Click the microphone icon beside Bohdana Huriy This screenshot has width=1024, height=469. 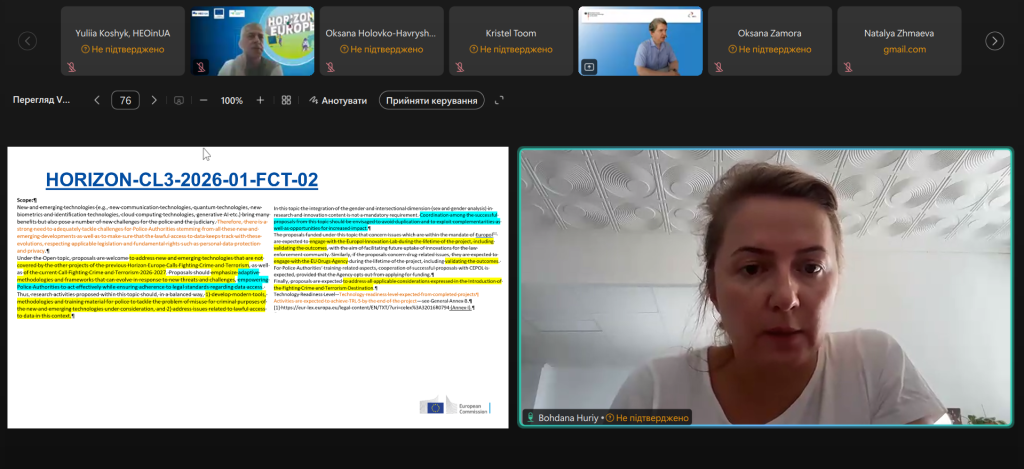[x=530, y=417]
